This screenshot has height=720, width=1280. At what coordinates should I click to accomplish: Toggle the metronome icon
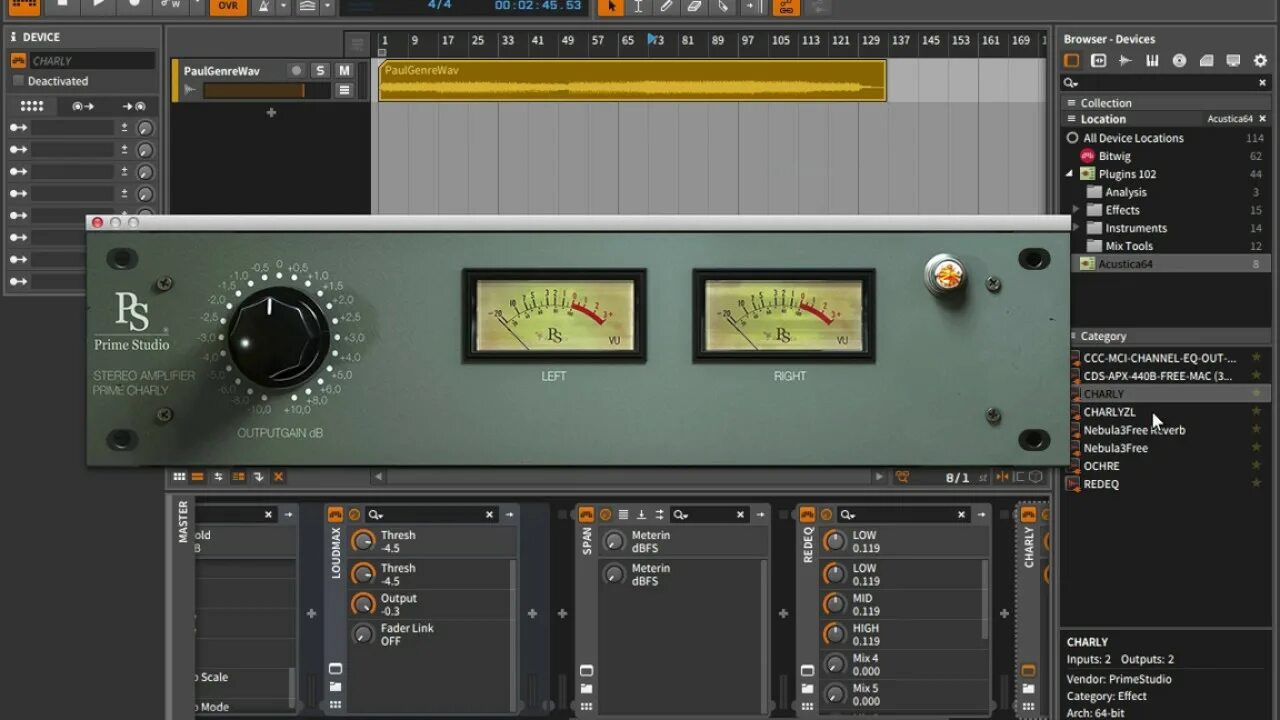[x=263, y=6]
